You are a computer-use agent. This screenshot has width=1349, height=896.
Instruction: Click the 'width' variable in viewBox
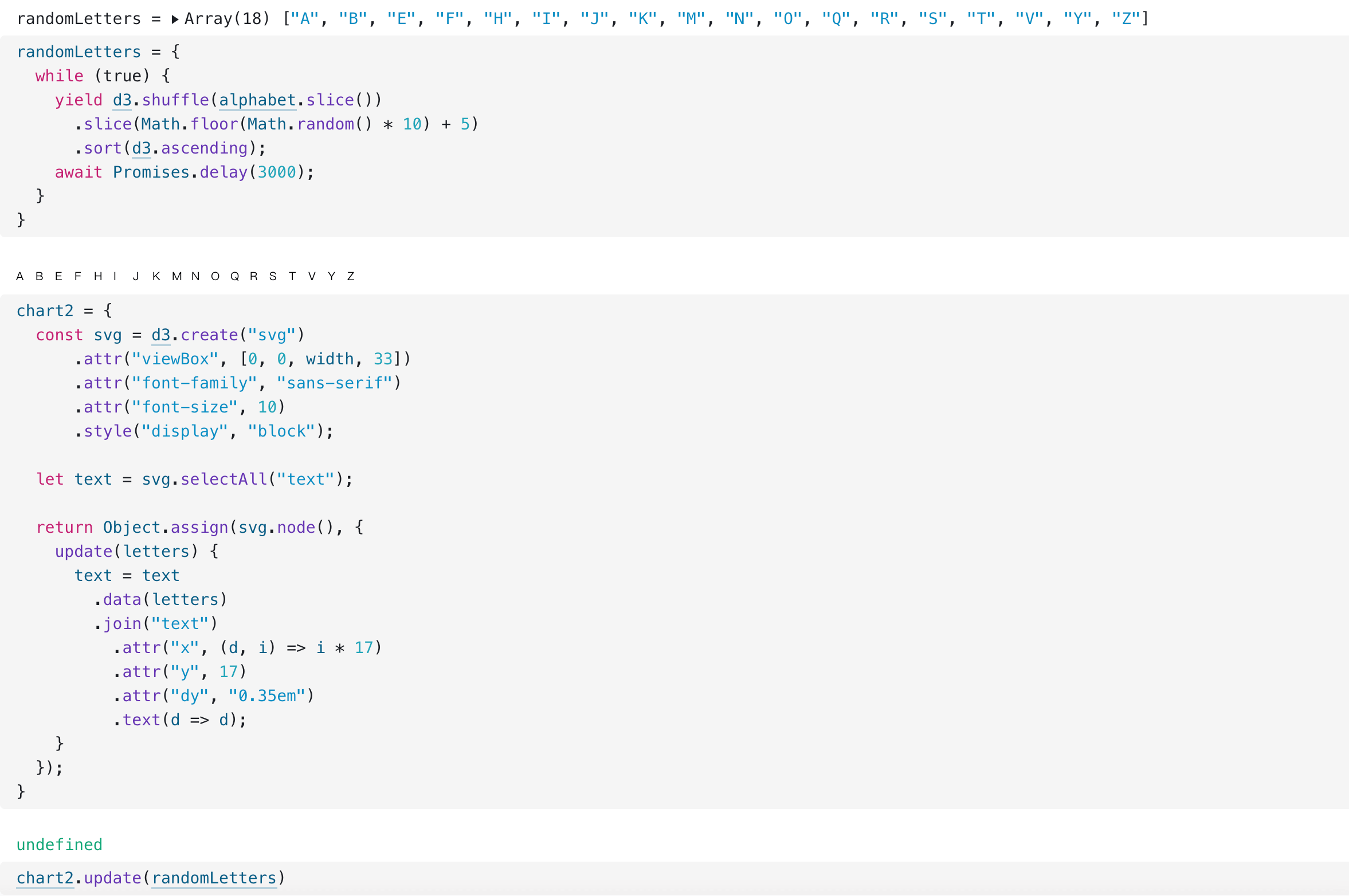click(330, 359)
